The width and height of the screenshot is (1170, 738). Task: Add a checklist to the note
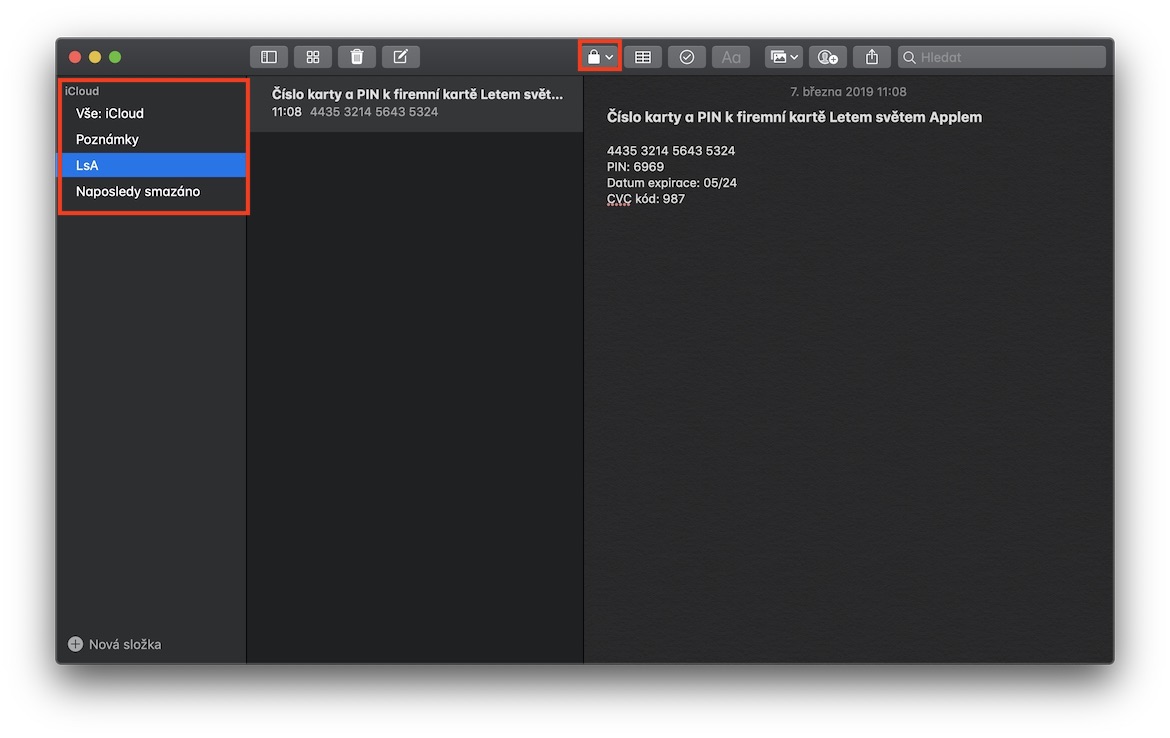[686, 57]
